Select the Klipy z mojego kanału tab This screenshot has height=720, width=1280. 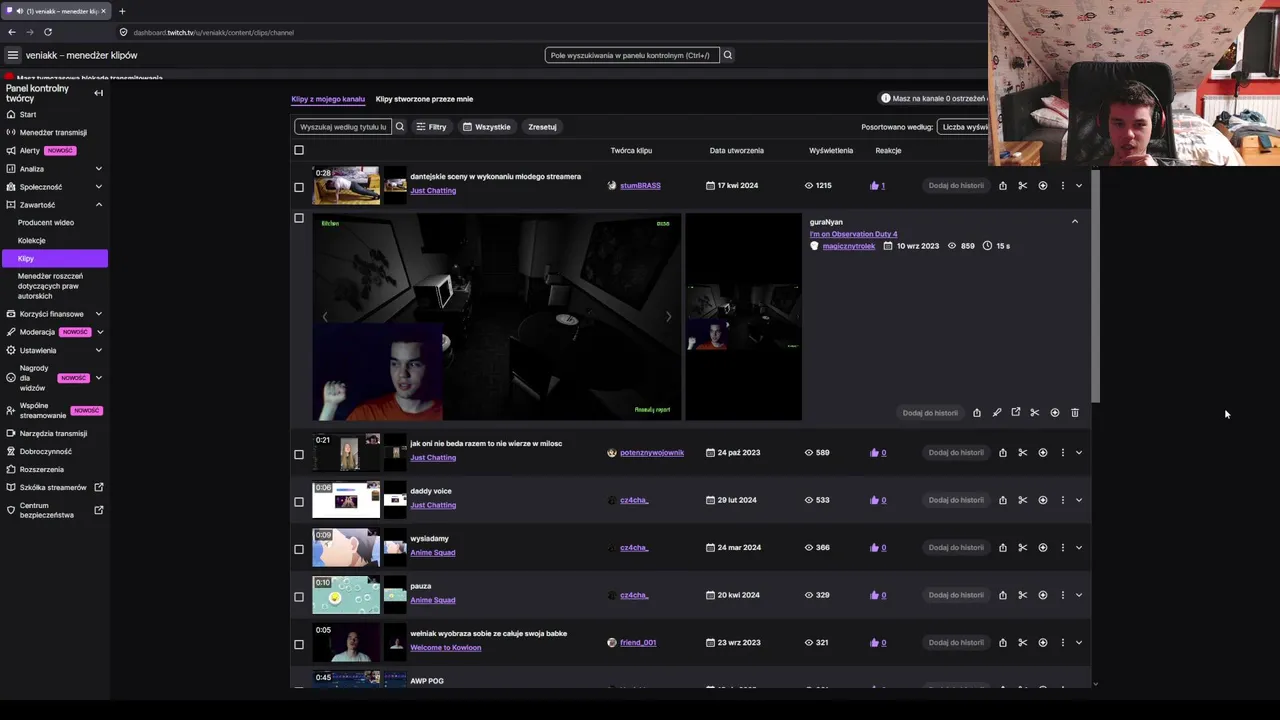pos(328,99)
